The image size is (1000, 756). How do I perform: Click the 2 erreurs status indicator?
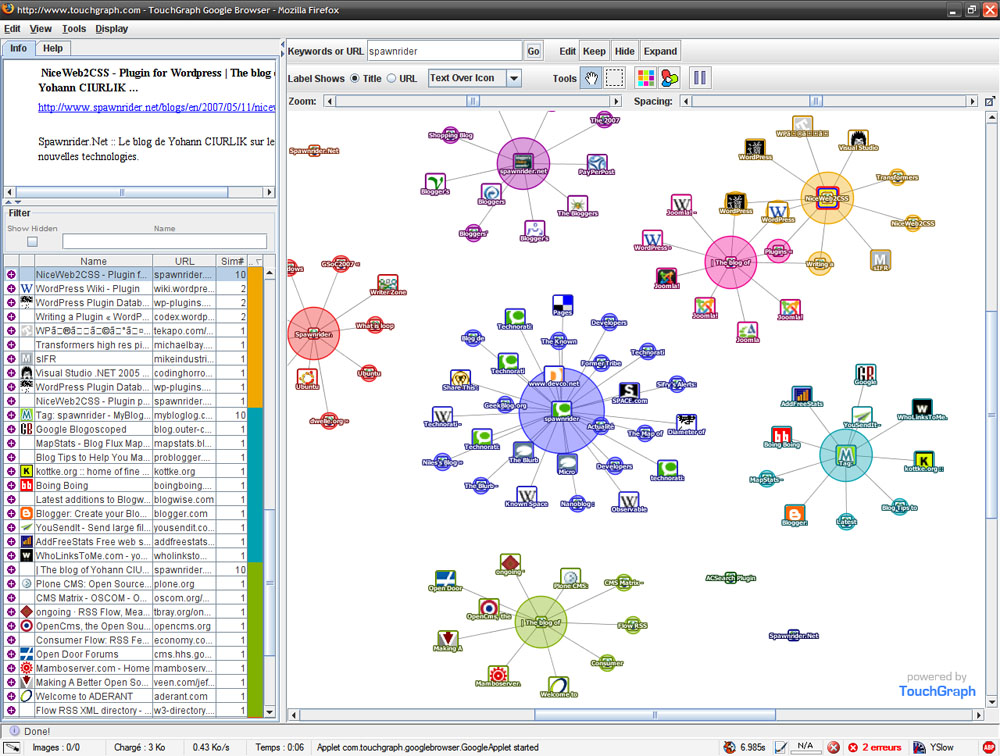874,747
